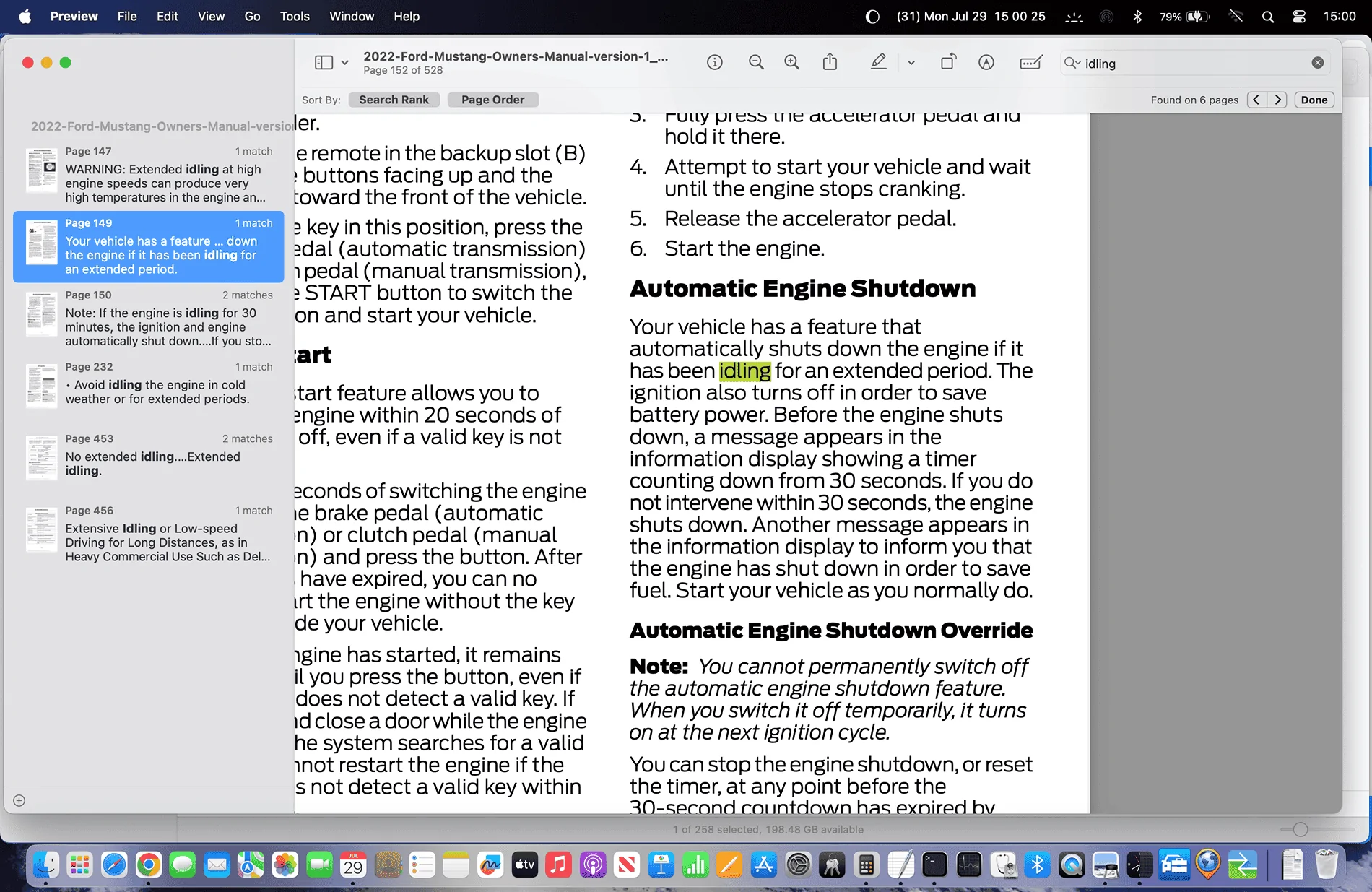
Task: Select the Page 150 search result
Action: pos(149,318)
